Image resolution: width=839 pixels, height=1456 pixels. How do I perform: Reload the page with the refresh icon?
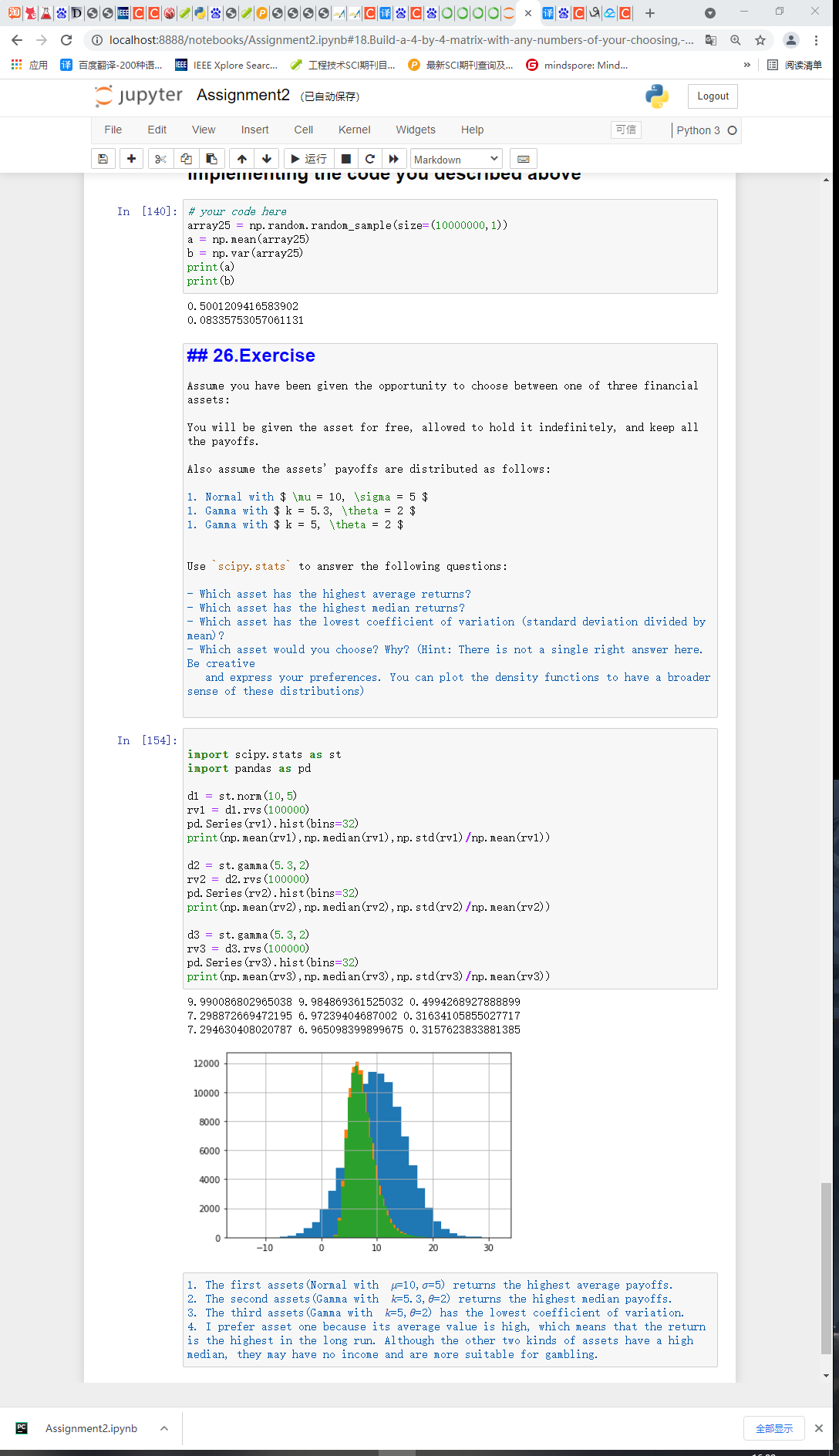[66, 40]
